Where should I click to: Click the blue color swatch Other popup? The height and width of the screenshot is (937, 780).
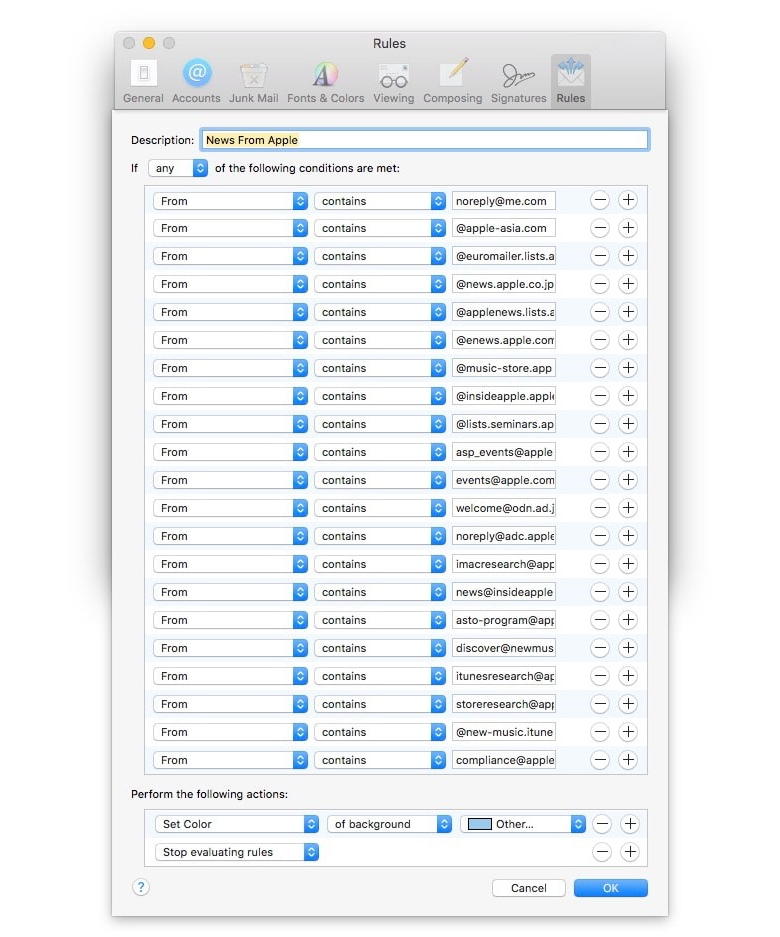coord(523,824)
